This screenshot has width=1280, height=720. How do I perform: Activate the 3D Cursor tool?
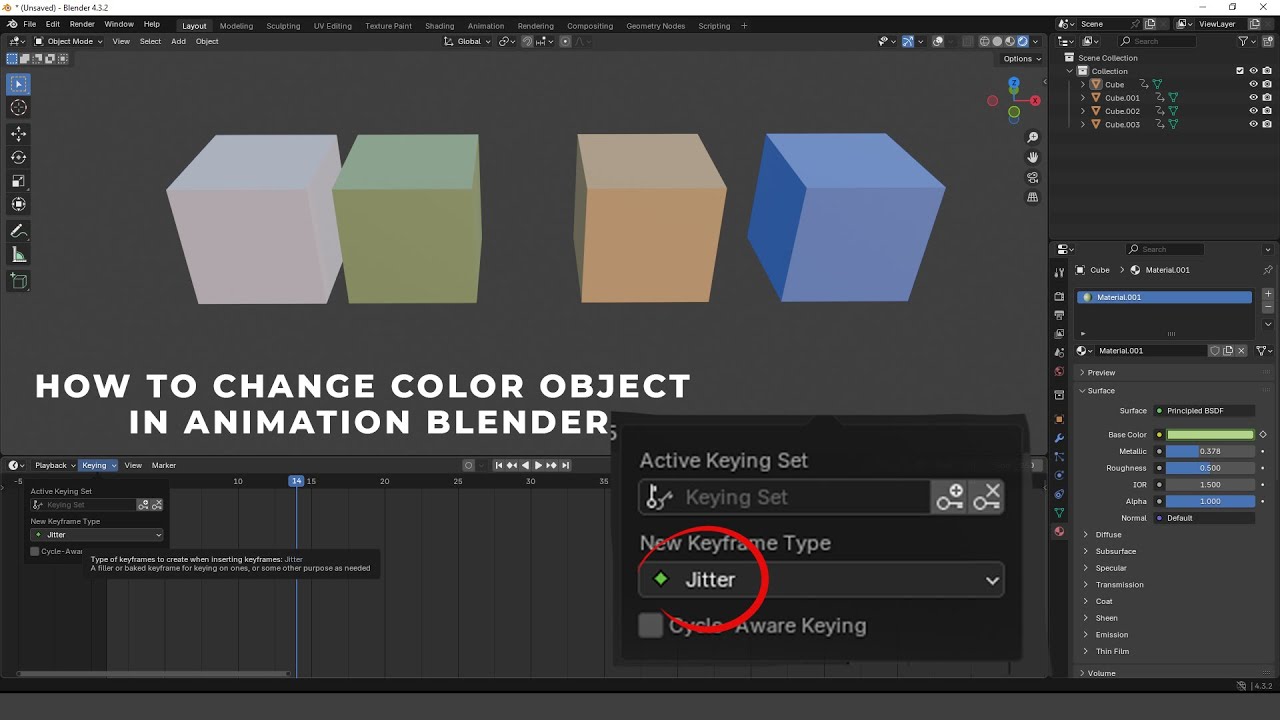(x=18, y=108)
